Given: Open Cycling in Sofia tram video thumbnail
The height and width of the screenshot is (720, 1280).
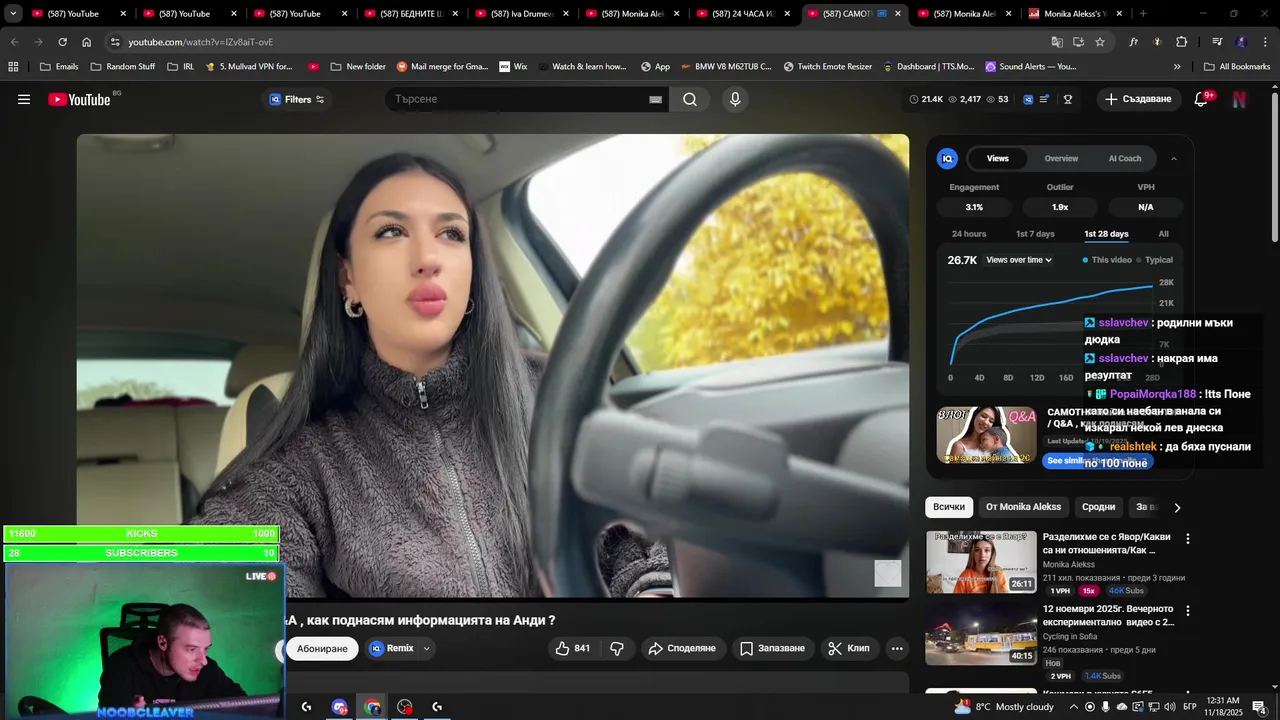Looking at the screenshot, I should pyautogui.click(x=981, y=633).
